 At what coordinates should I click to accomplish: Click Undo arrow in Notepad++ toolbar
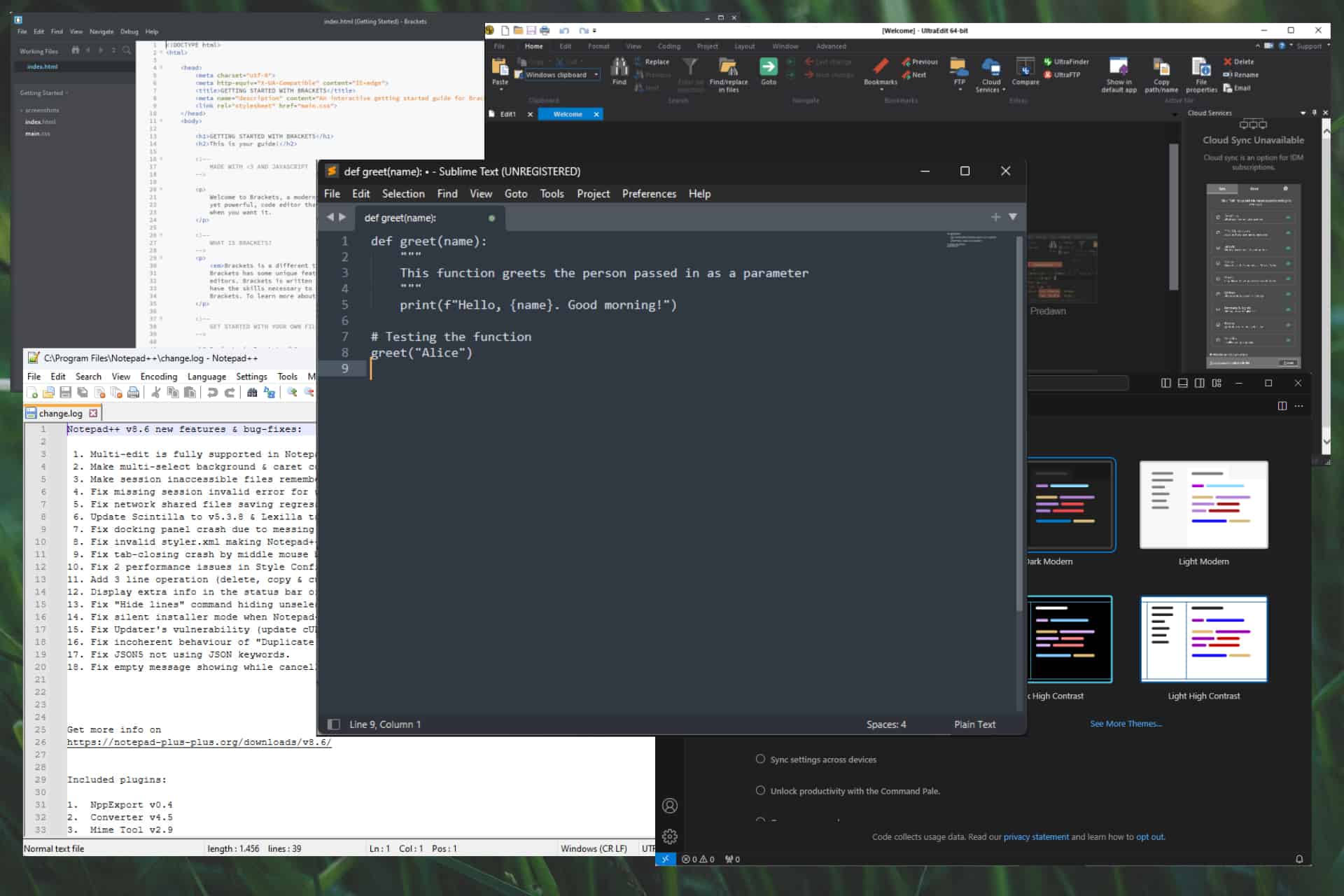point(213,393)
